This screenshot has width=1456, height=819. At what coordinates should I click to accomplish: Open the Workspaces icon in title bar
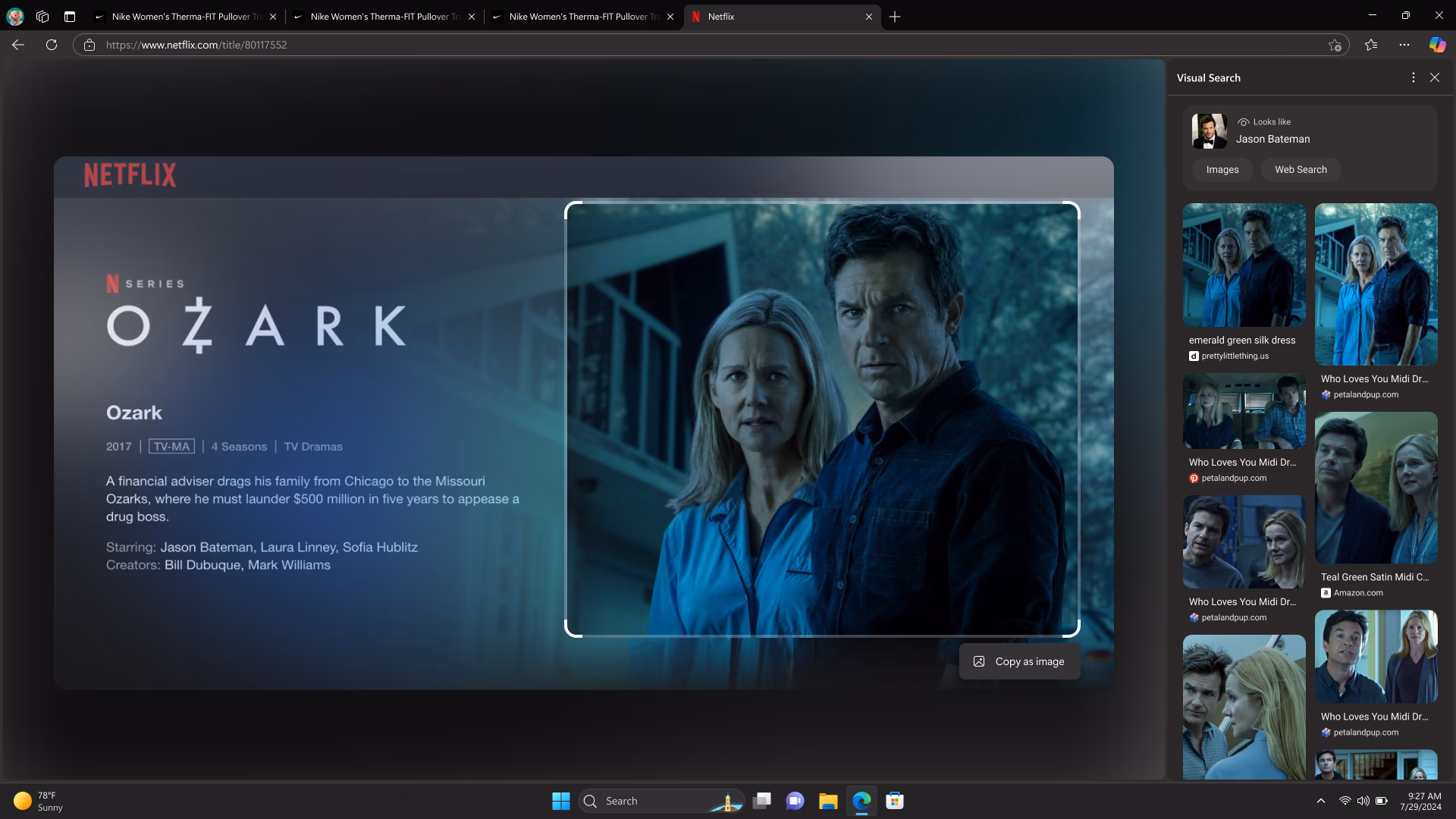42,16
